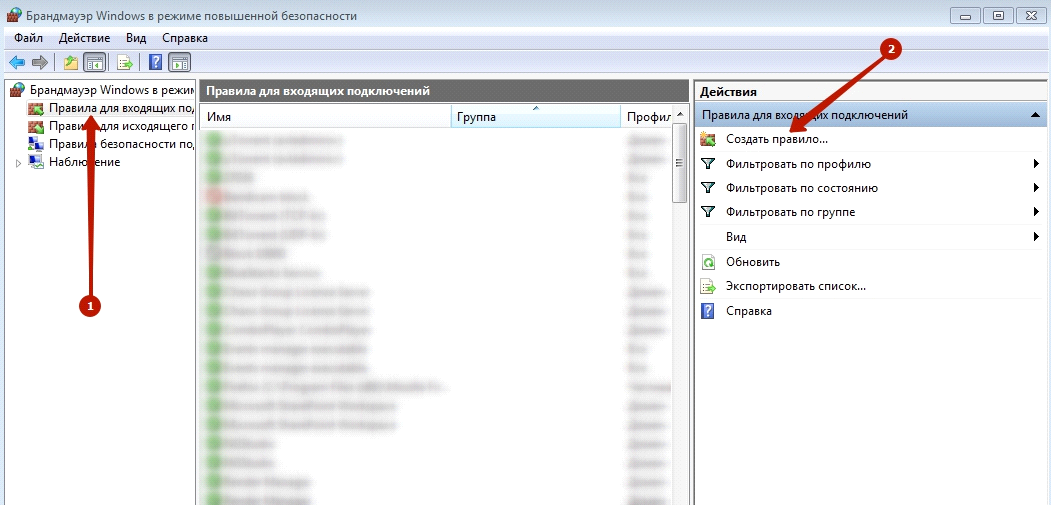Open Фильтровать по состоянию submenu arrow

click(1036, 188)
